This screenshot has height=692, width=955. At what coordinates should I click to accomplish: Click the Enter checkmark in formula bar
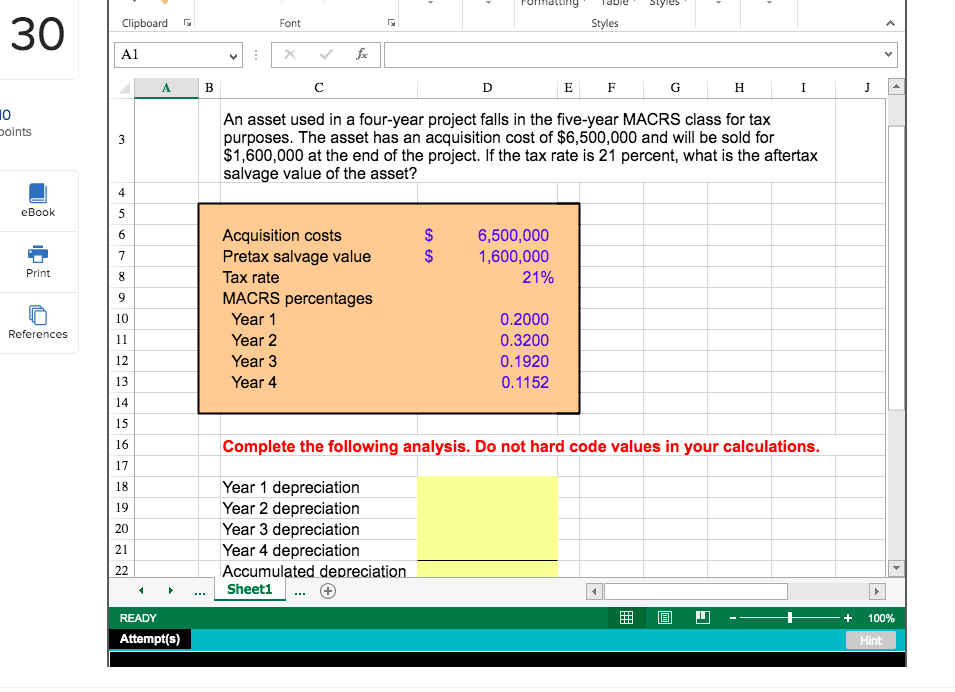click(x=325, y=55)
